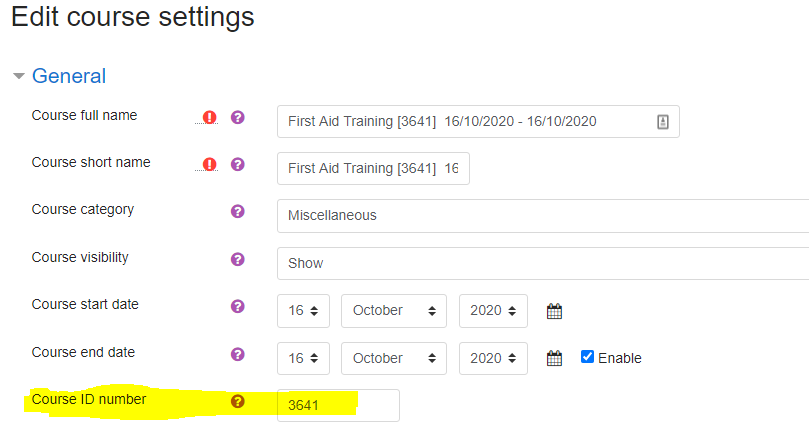Open calendar picker for Course start date
The width and height of the screenshot is (809, 430).
(554, 311)
